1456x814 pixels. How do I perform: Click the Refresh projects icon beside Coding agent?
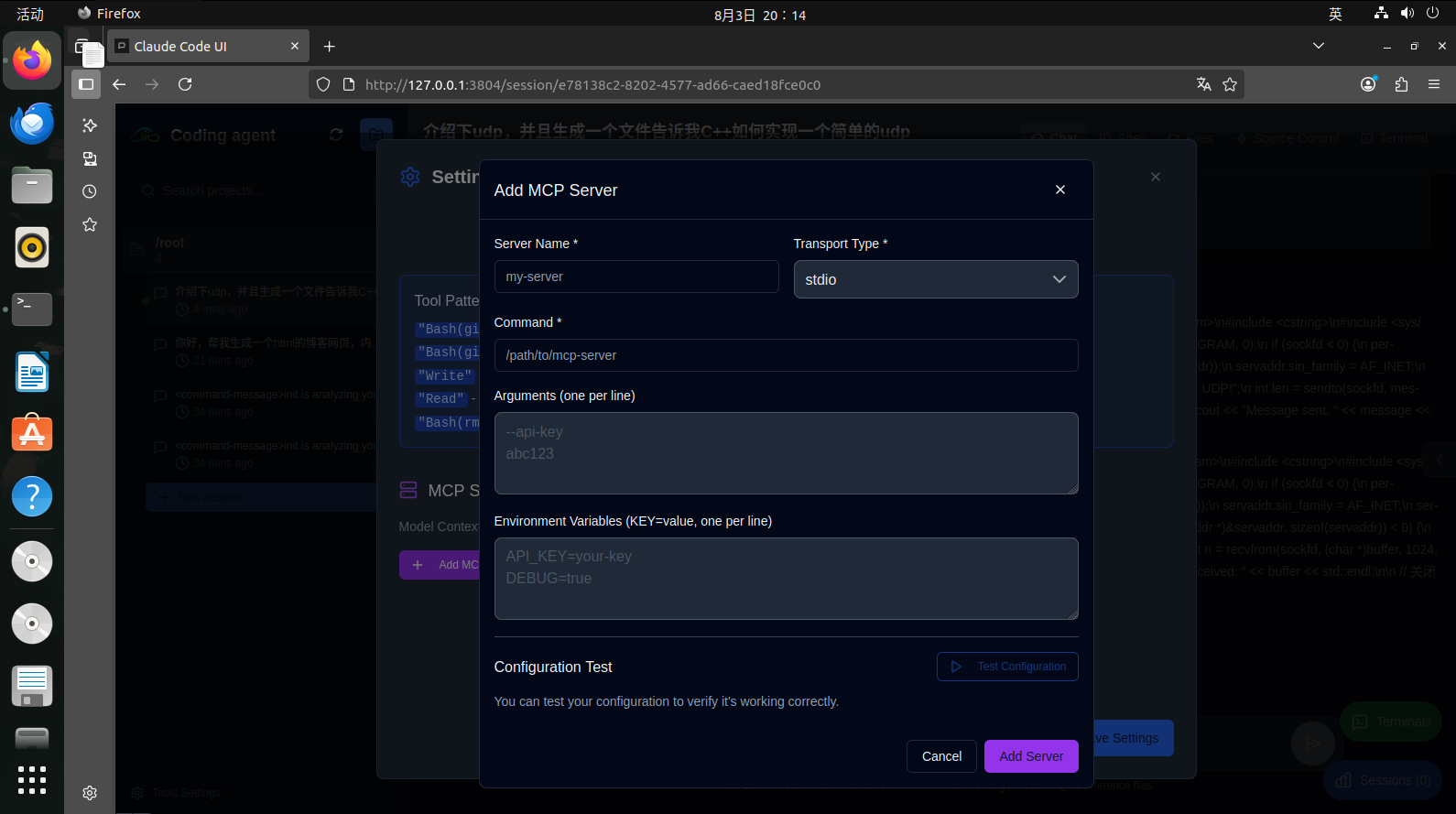336,135
